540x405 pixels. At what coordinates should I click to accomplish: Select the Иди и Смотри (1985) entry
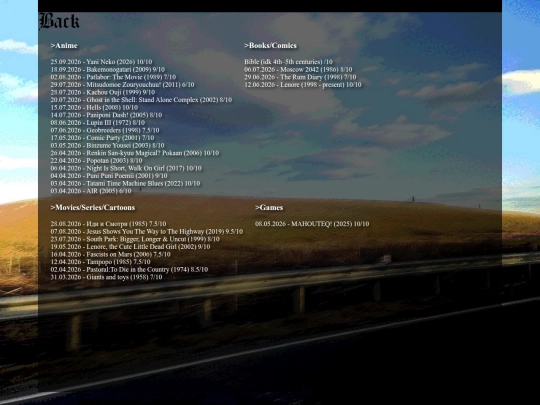pyautogui.click(x=108, y=224)
